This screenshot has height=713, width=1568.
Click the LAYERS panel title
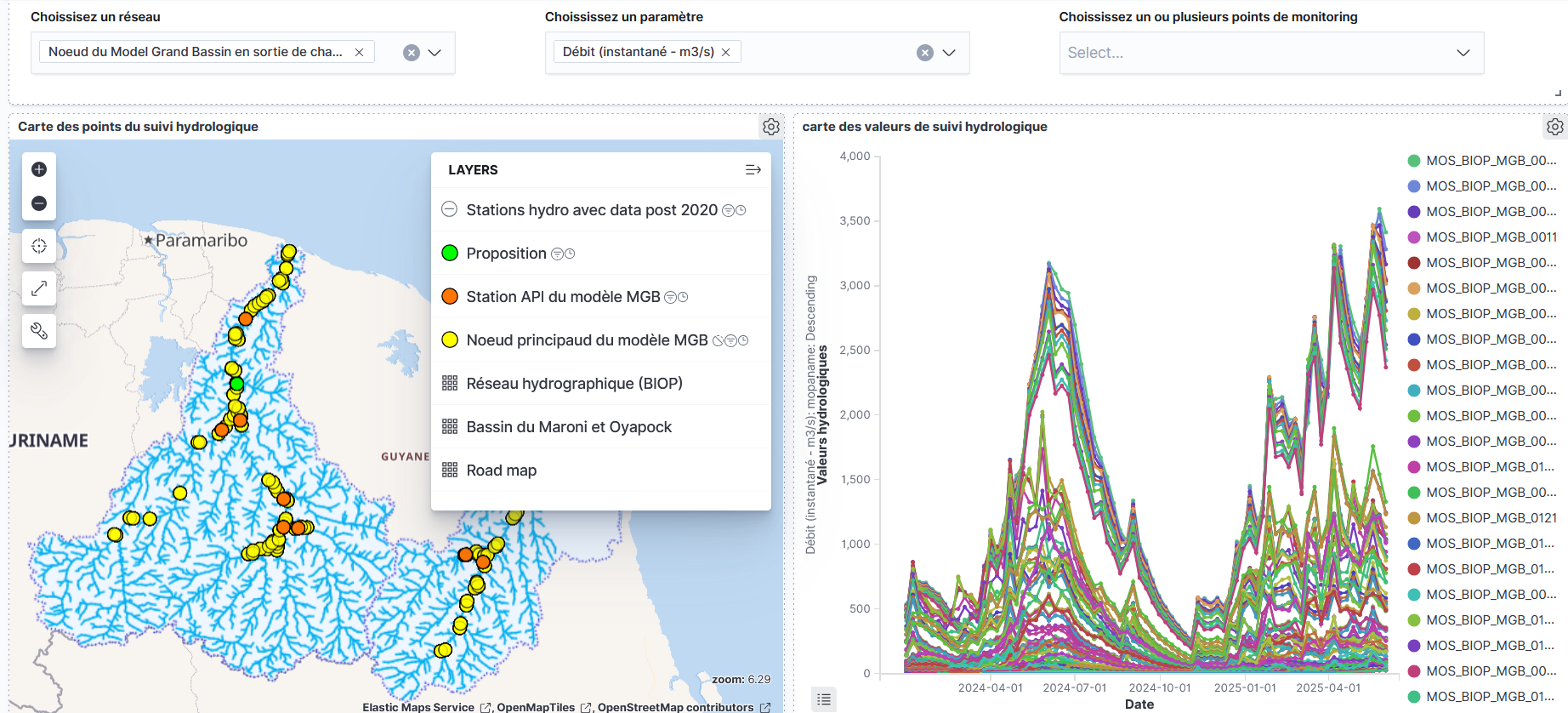(x=473, y=170)
